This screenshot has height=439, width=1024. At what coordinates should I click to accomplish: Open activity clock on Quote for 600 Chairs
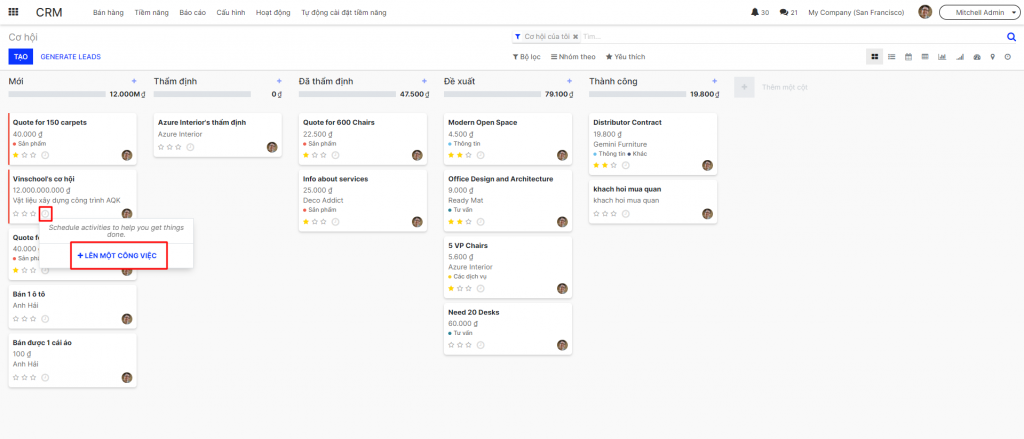(x=335, y=155)
